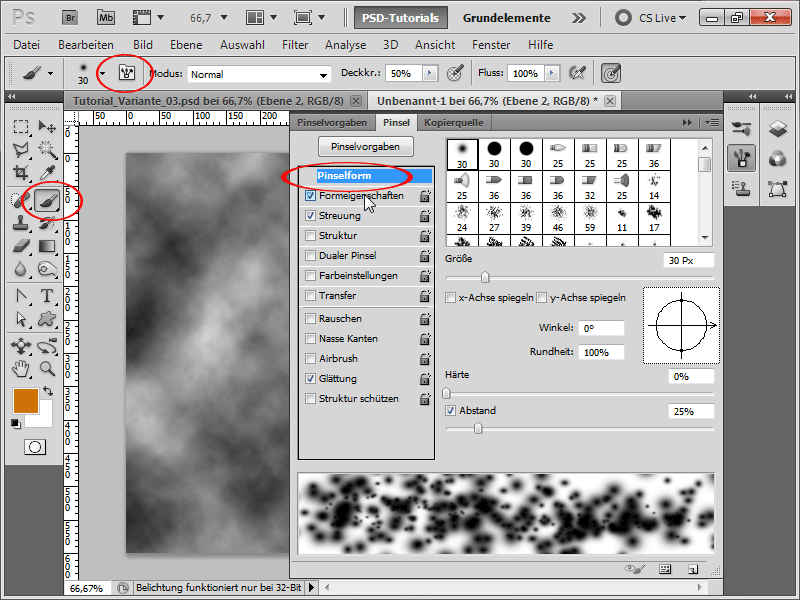Select the Zoom tool
800x600 pixels.
47,368
